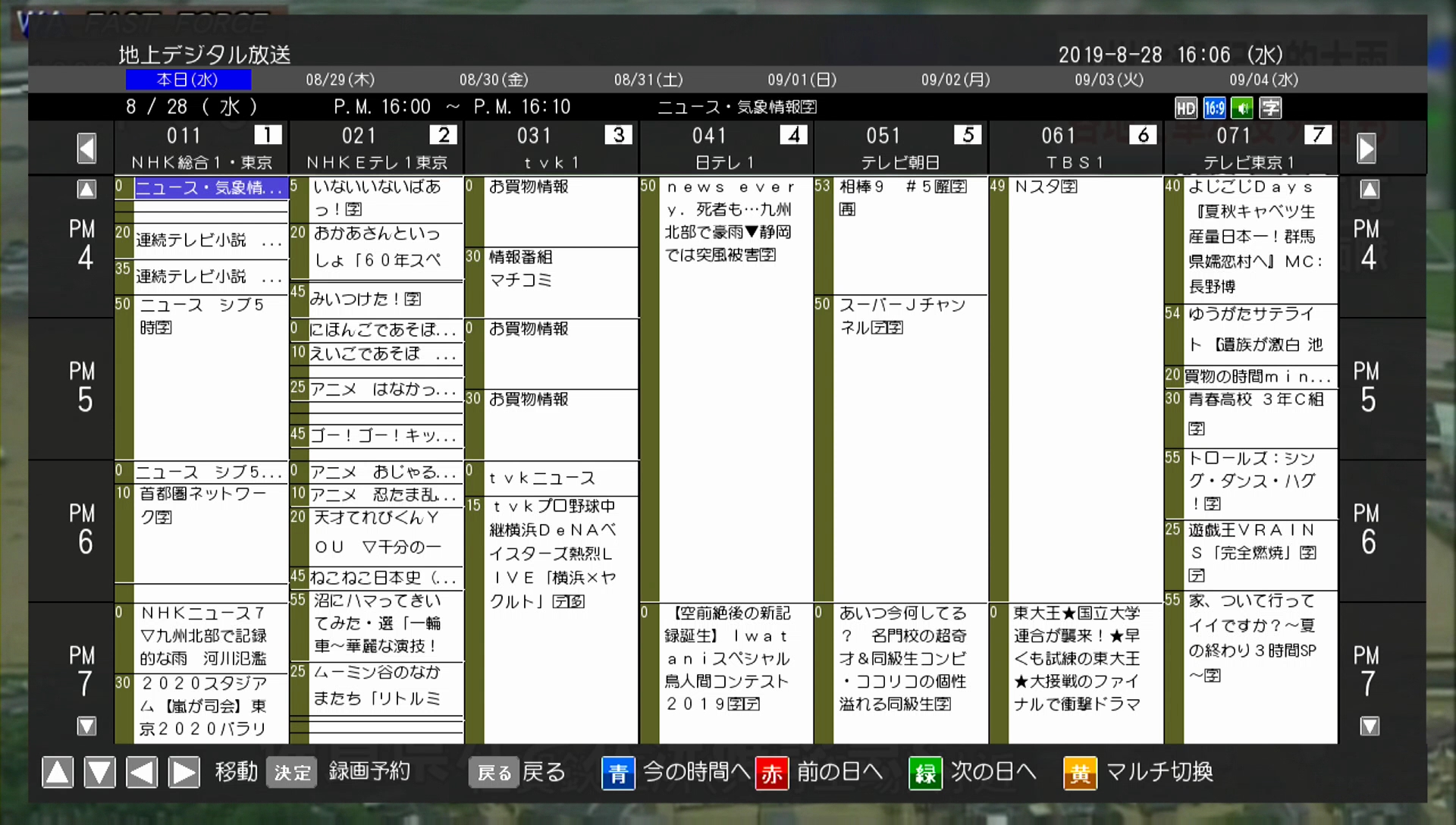Viewport: 1456px width, 825px height.
Task: Click left arrow to scroll channels back
Action: 86,148
